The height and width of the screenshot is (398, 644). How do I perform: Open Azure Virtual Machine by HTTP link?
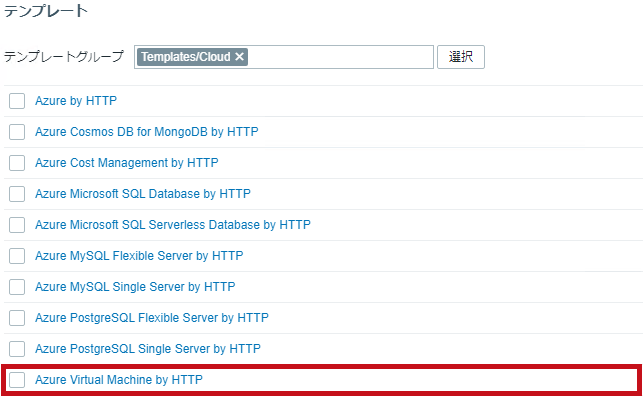click(119, 380)
